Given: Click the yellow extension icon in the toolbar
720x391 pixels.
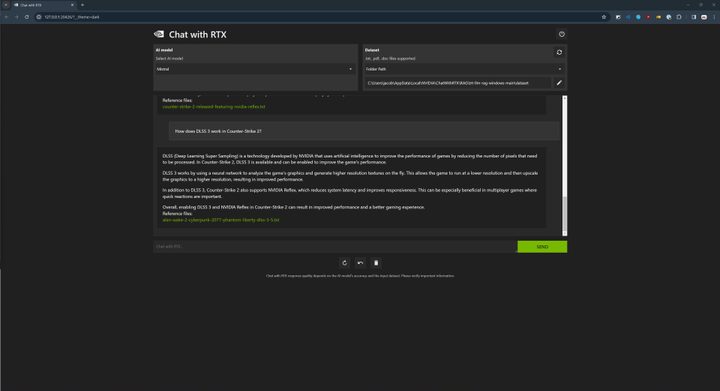Looking at the screenshot, I should click(658, 17).
